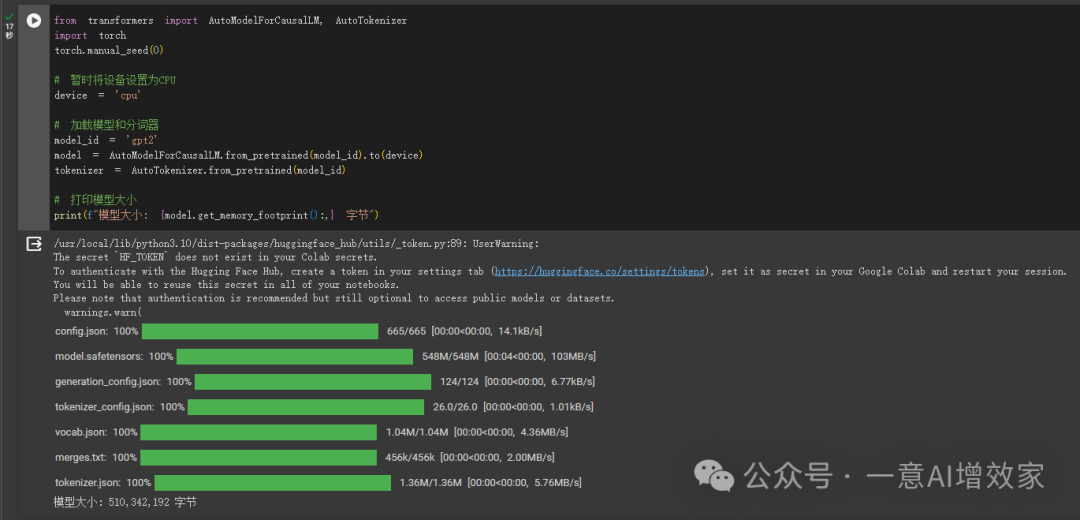Click the UserWarning path output text
1080x520 pixels.
click(x=296, y=243)
